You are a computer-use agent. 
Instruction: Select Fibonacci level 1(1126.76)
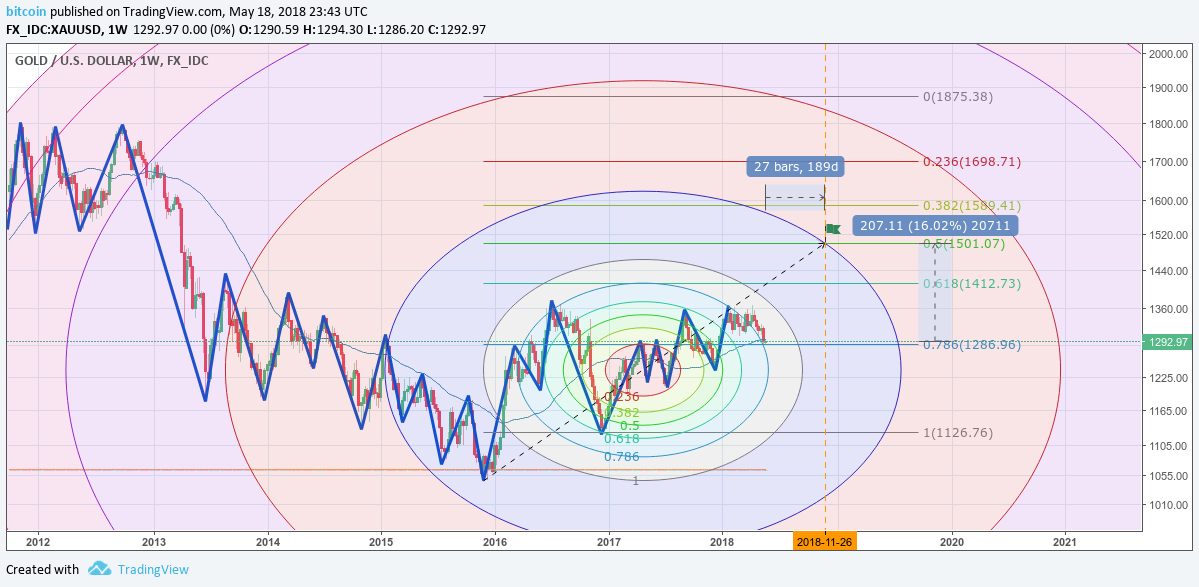pyautogui.click(x=957, y=433)
